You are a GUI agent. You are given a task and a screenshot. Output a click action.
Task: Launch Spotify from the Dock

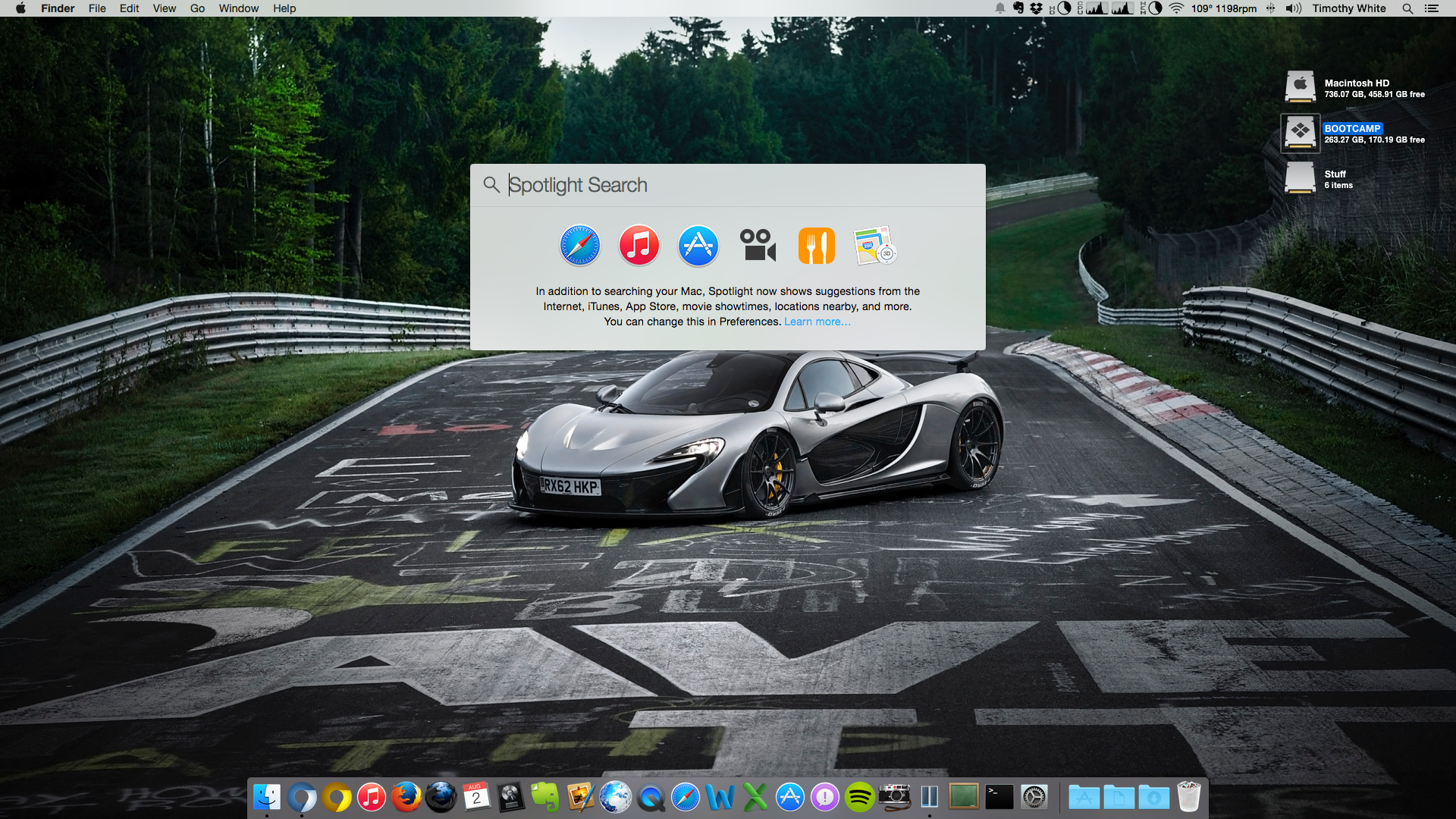point(860,797)
